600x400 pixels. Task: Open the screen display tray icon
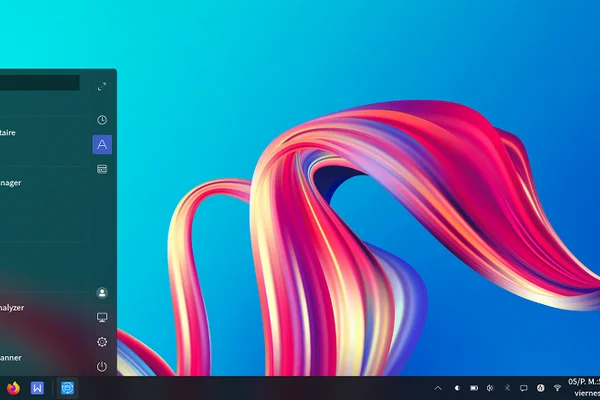pos(523,388)
